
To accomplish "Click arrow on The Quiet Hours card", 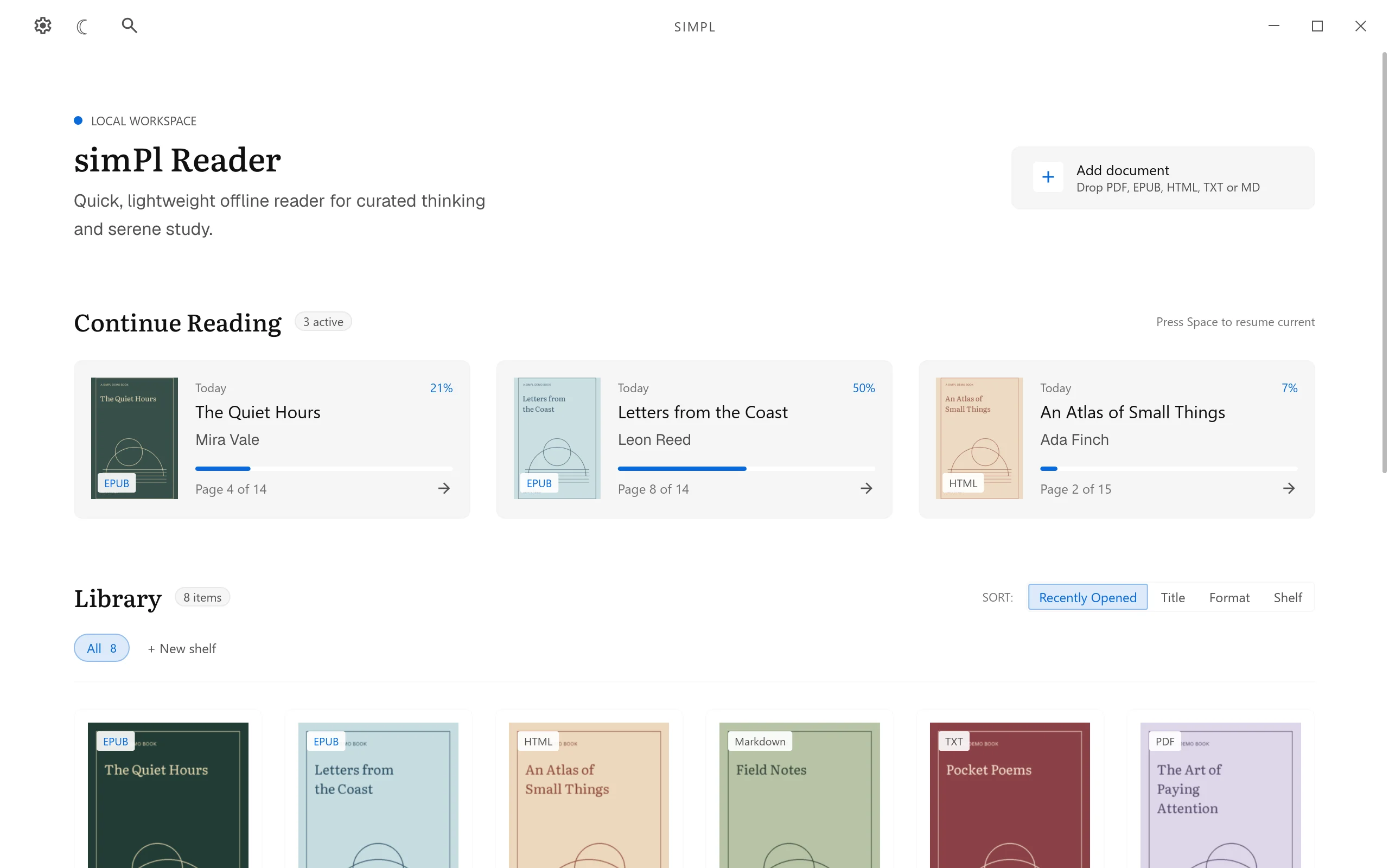I will pyautogui.click(x=444, y=489).
